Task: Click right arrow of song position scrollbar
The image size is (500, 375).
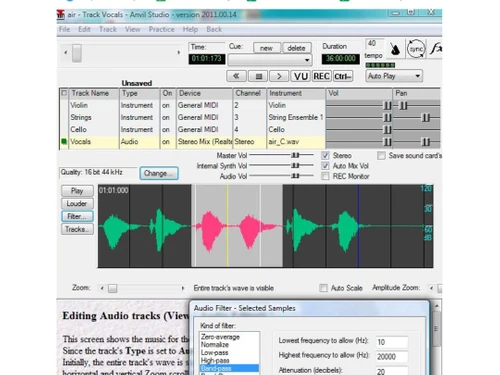Action: pos(179,53)
